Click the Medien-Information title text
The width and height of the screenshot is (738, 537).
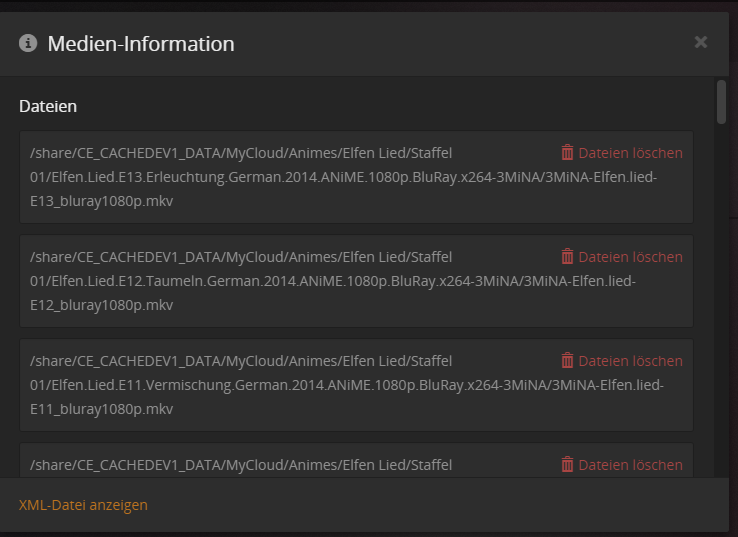(x=141, y=44)
